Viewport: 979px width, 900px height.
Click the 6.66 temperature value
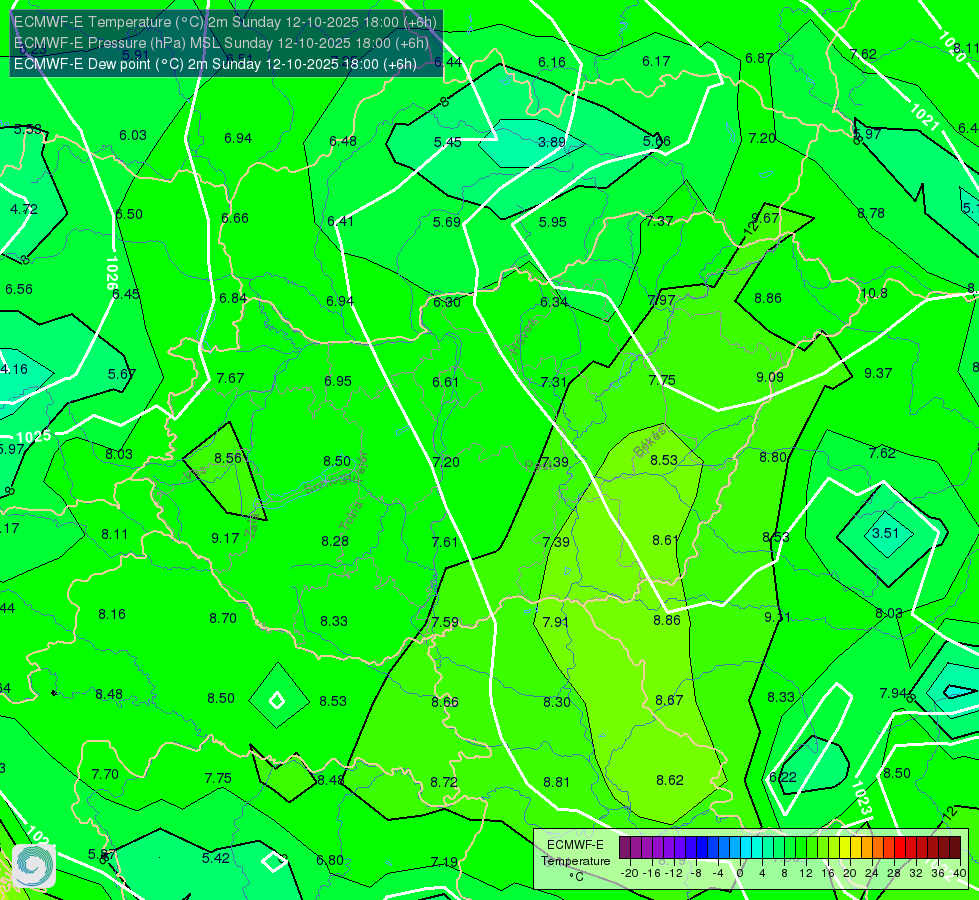(235, 218)
